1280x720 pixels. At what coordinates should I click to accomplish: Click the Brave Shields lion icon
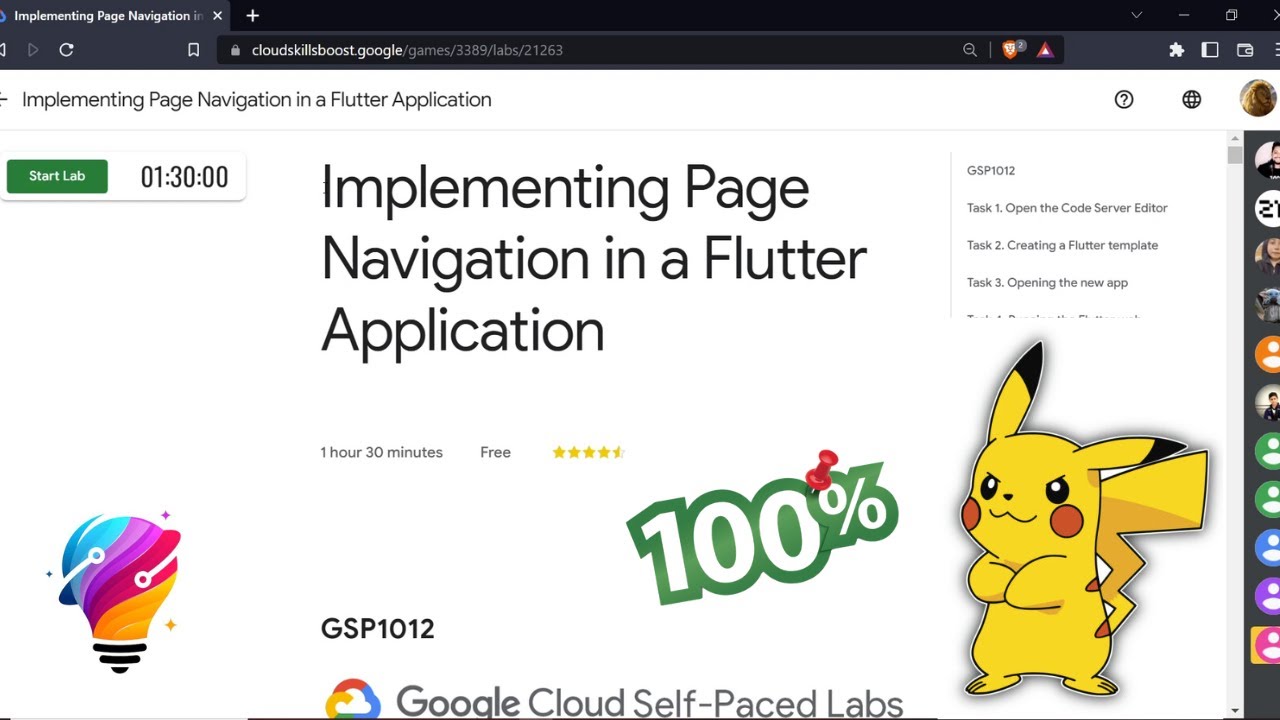pos(1011,49)
